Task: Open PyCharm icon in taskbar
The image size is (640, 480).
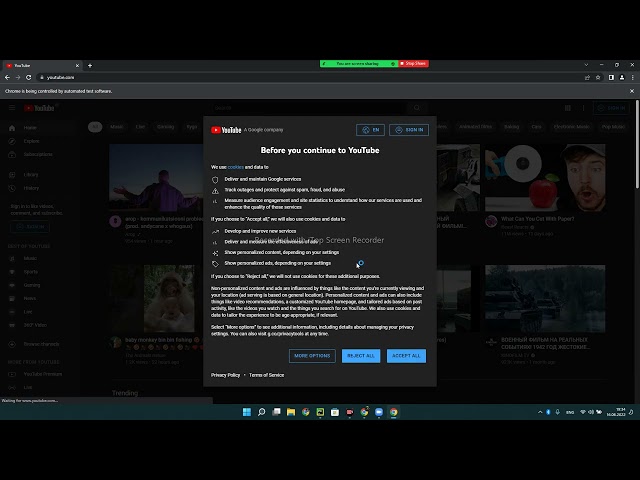Action: tap(320, 412)
